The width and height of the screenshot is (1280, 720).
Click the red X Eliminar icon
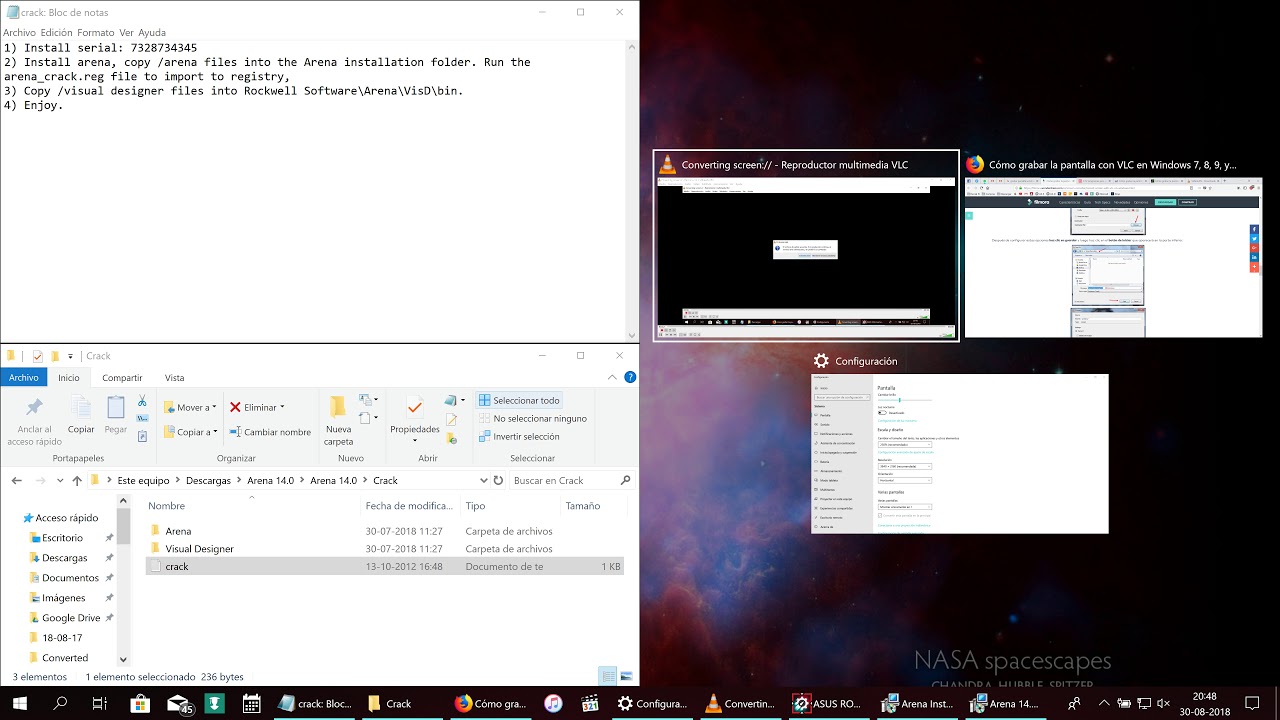[x=235, y=407]
